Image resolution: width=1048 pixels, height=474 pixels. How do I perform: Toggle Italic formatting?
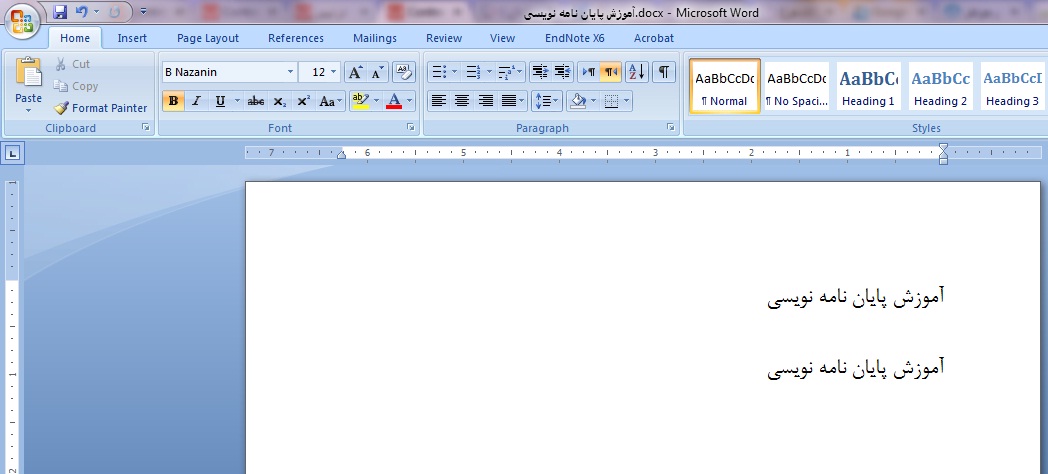point(196,101)
